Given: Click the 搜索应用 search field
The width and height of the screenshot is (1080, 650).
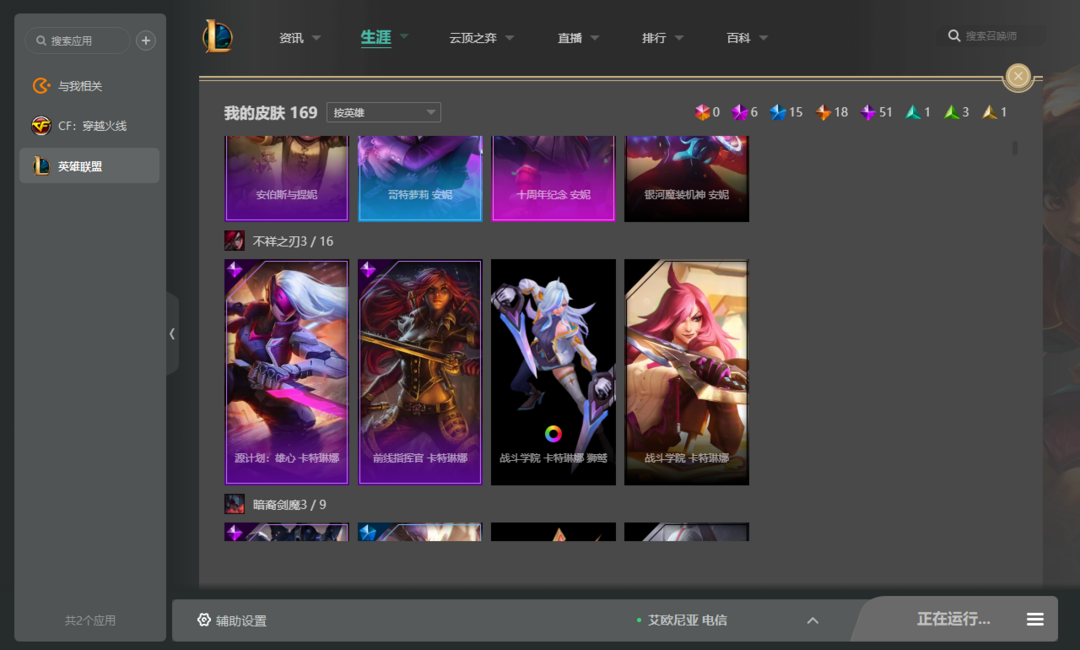Looking at the screenshot, I should (x=77, y=41).
